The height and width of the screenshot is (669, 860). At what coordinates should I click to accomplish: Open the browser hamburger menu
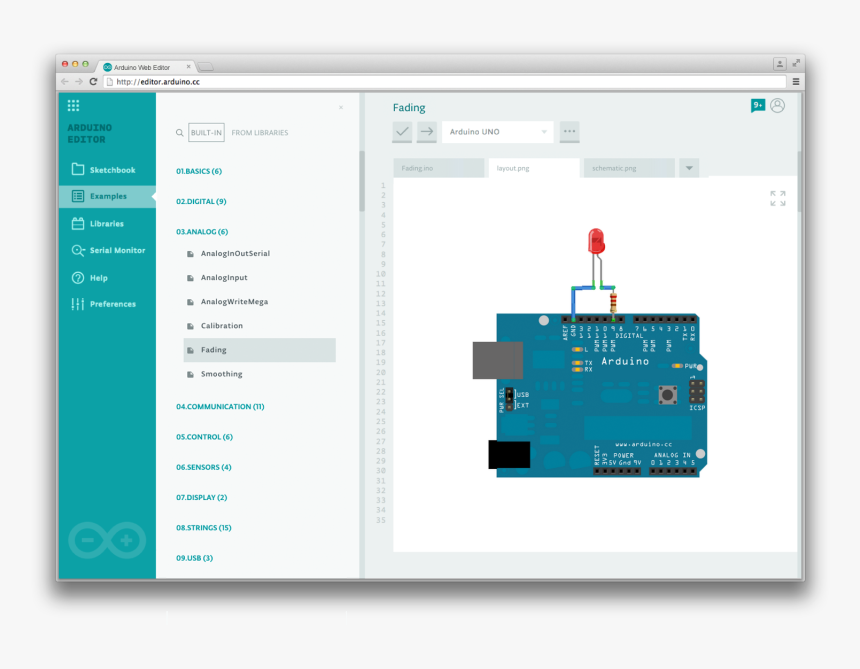coord(796,82)
